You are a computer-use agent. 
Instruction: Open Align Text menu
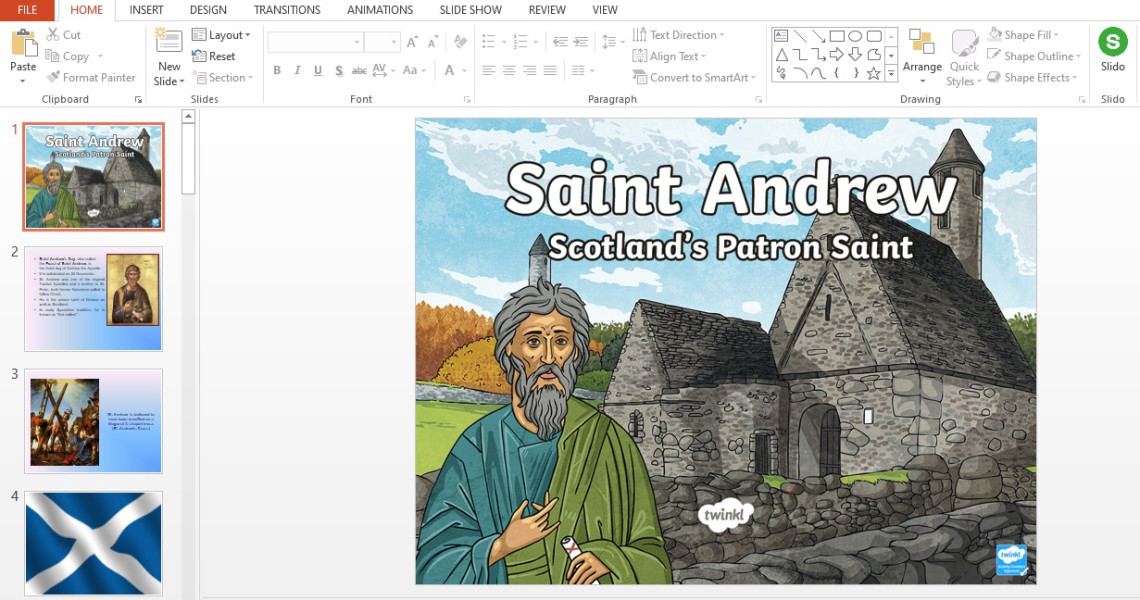(670, 56)
